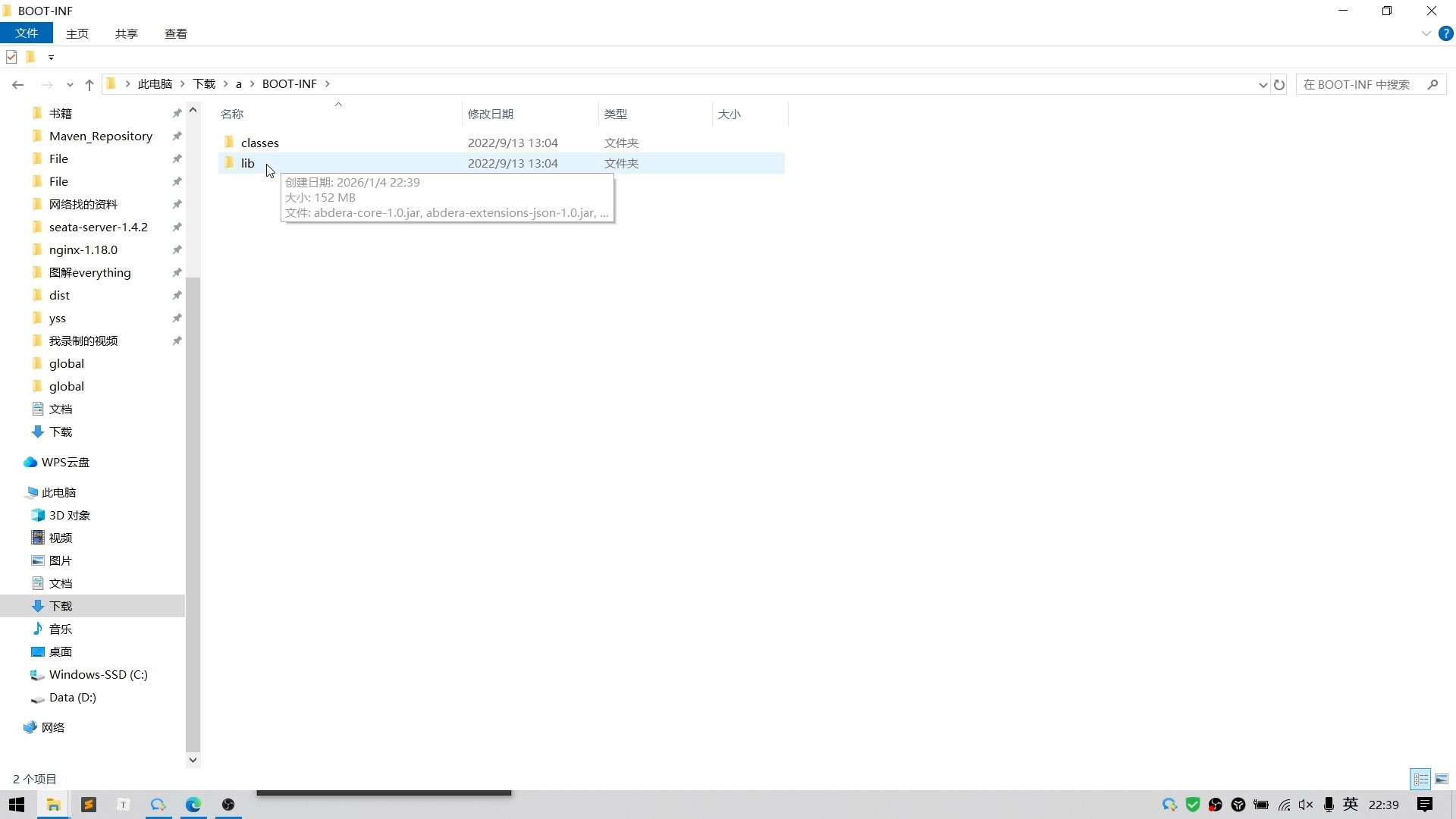Open WPS云盘 in navigation pane
The image size is (1456, 819).
(65, 463)
